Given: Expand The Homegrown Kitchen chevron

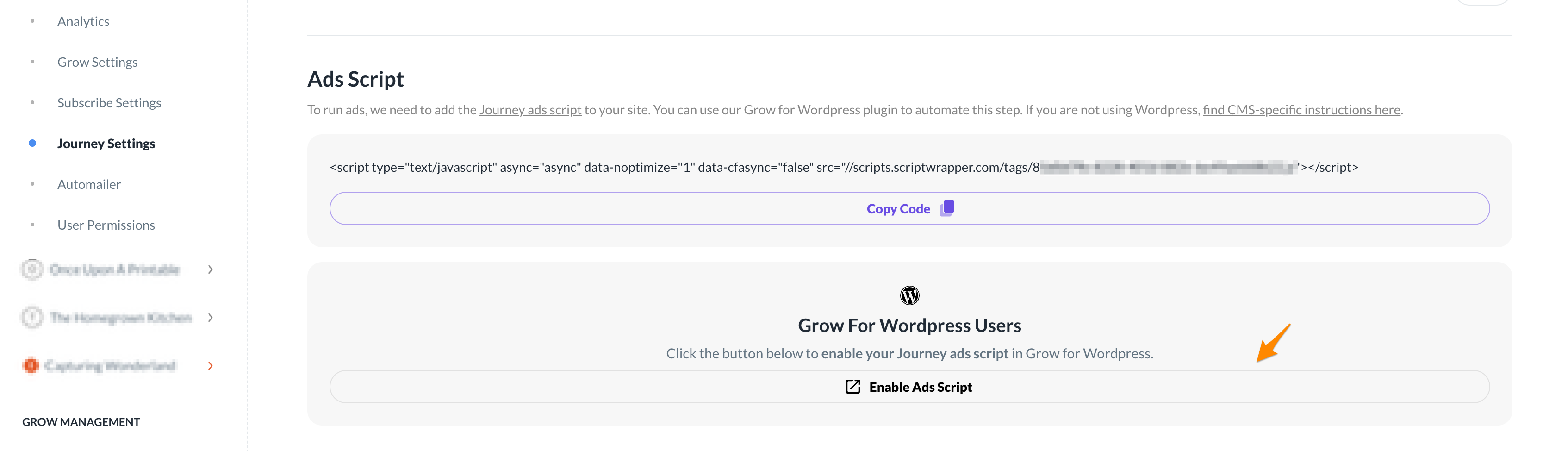Looking at the screenshot, I should pos(210,318).
